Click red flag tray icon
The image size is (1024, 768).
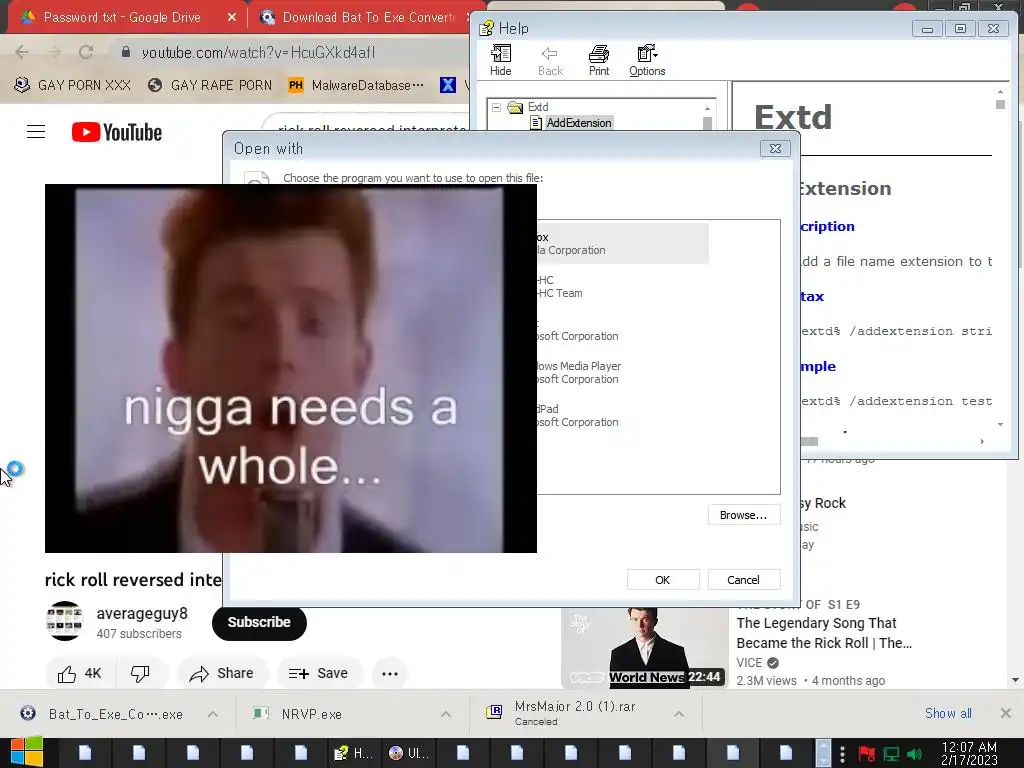[867, 754]
